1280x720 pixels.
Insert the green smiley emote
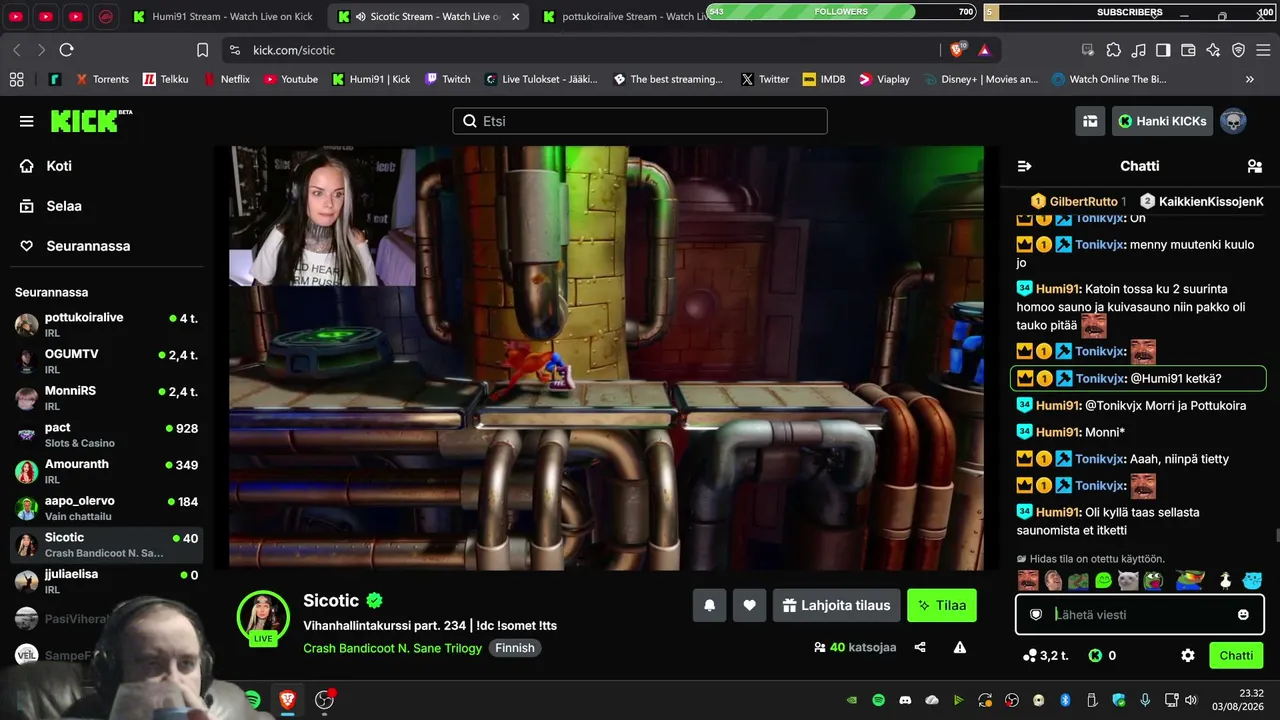click(1104, 580)
